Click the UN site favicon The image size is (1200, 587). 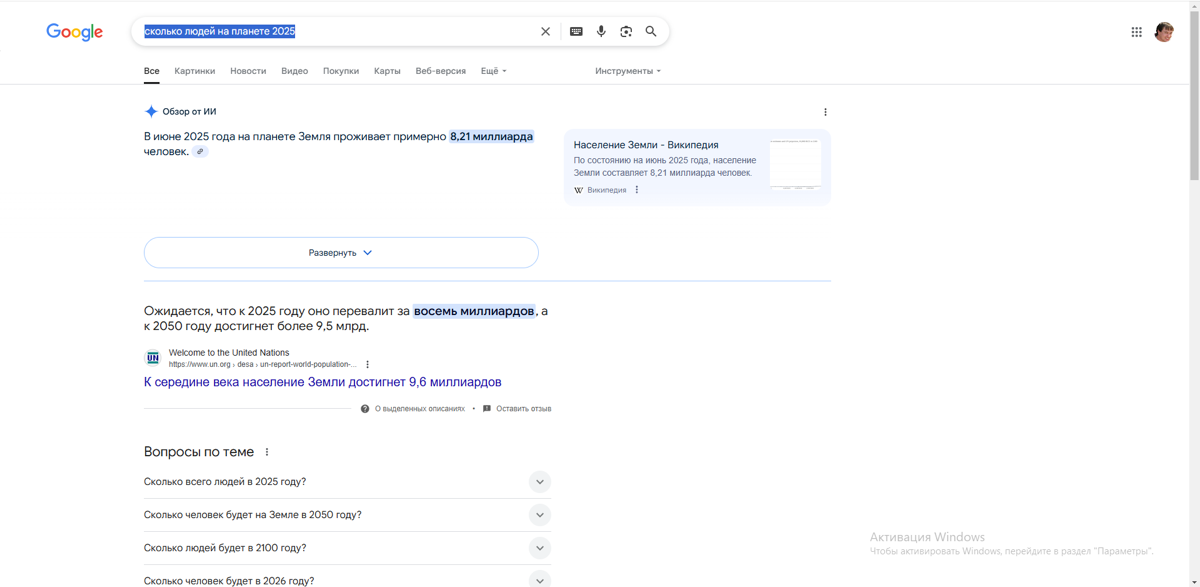coord(153,358)
